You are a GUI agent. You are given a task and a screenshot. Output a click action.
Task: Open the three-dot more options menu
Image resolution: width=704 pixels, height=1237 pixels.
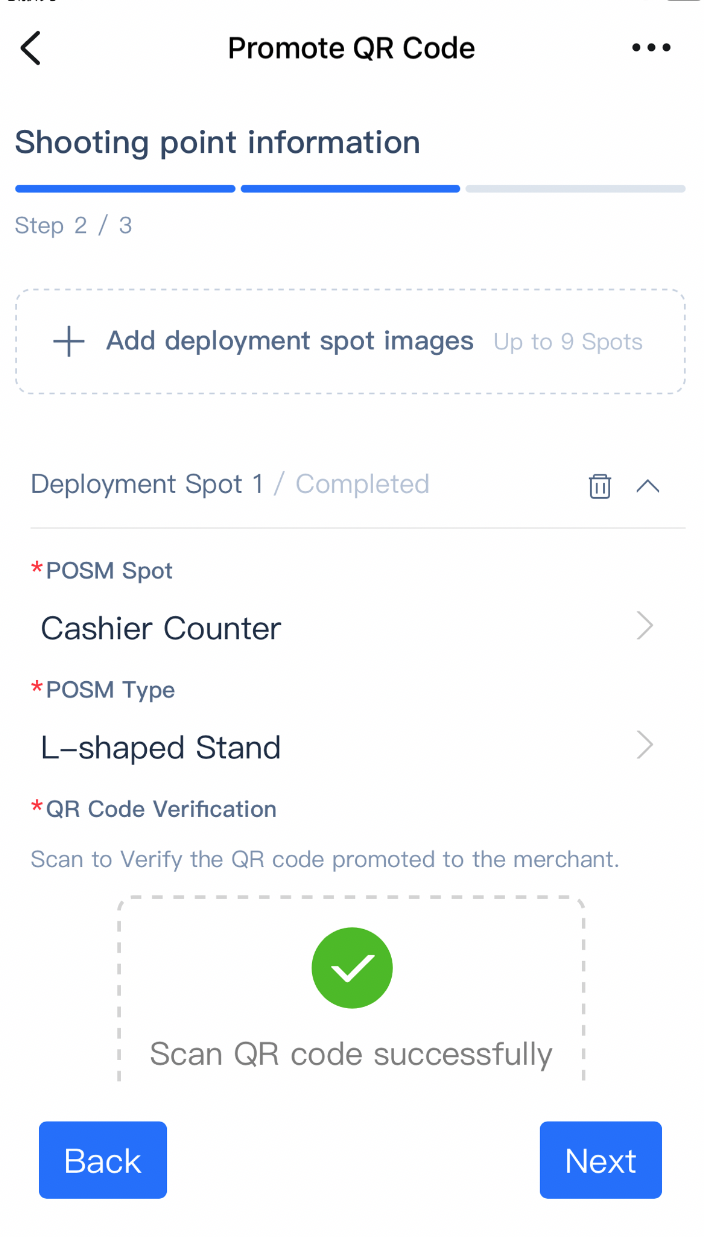(x=651, y=48)
